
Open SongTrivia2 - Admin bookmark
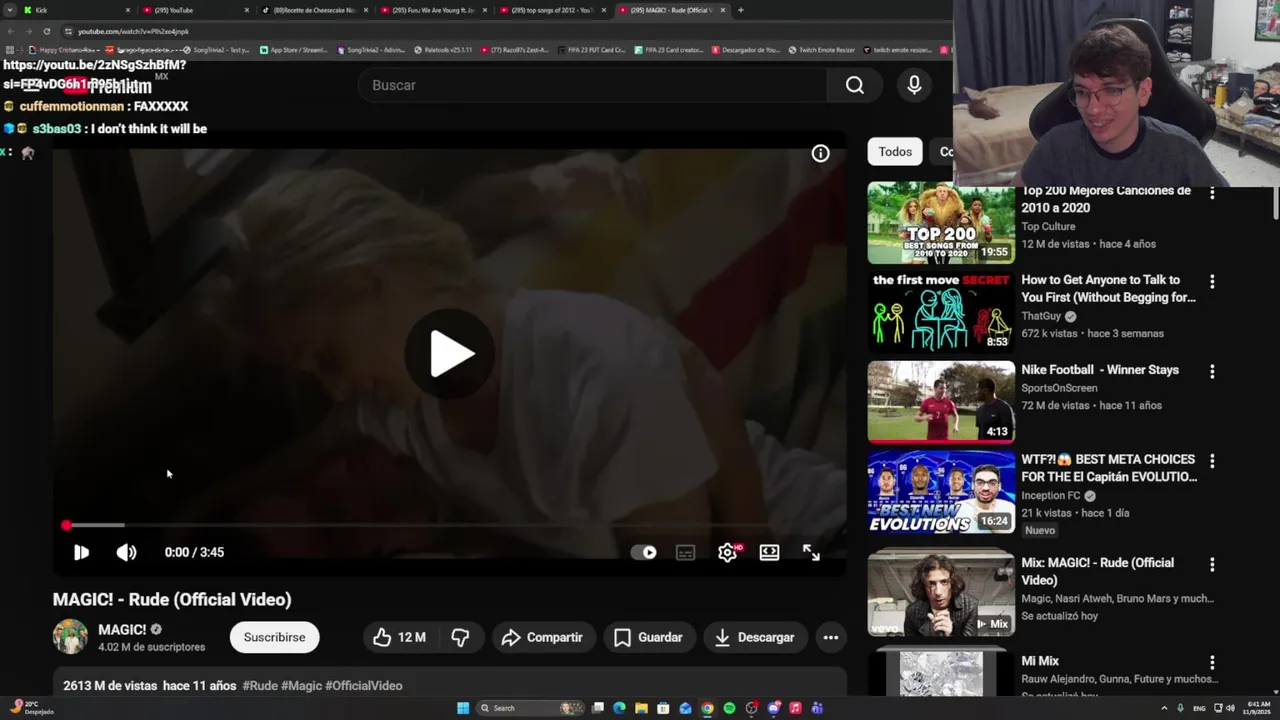[x=371, y=49]
